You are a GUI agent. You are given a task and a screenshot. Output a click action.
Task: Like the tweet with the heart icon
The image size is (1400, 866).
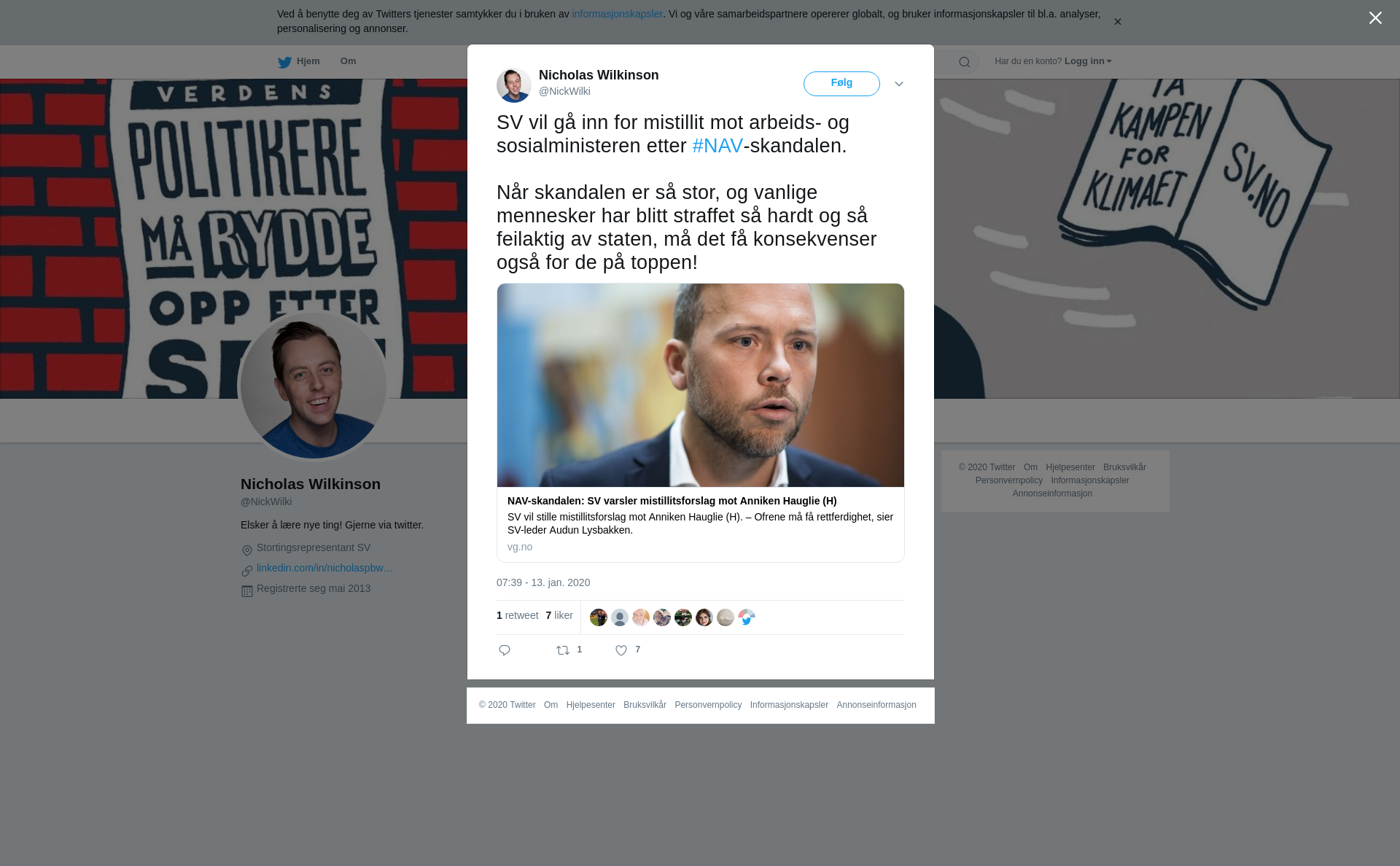click(x=621, y=650)
